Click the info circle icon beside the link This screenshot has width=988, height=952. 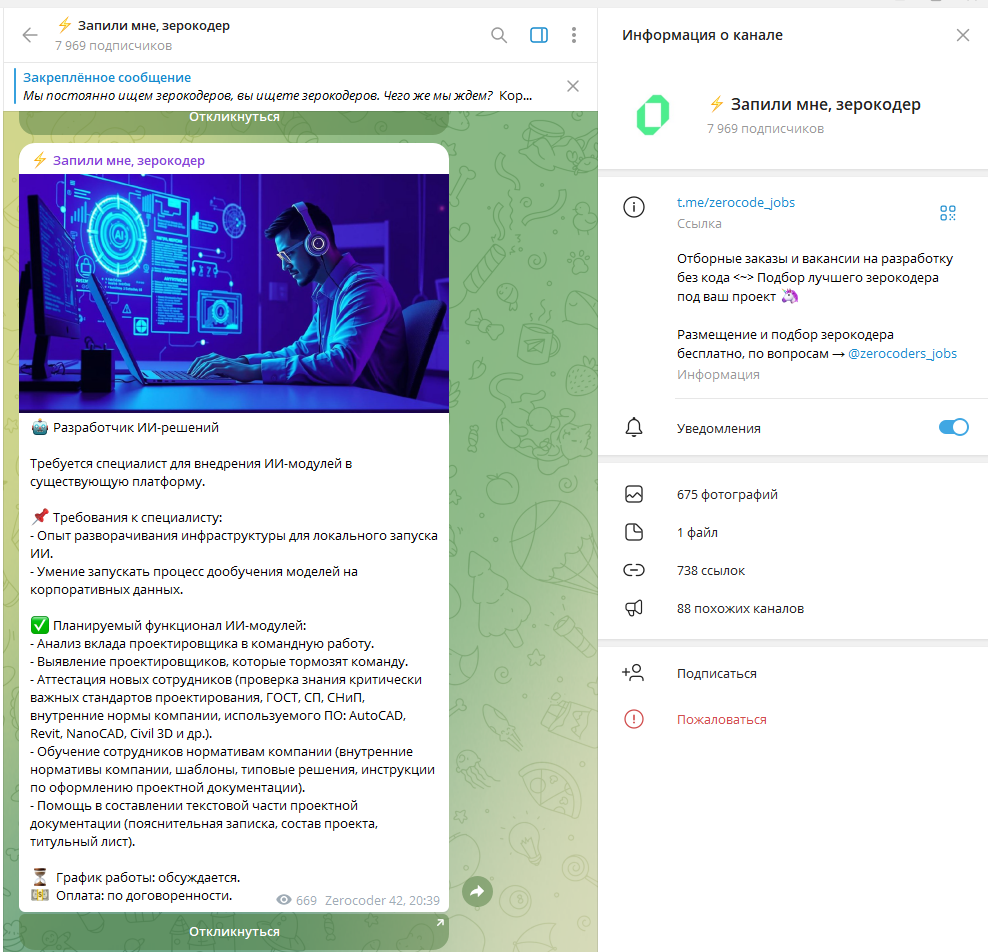(x=633, y=207)
